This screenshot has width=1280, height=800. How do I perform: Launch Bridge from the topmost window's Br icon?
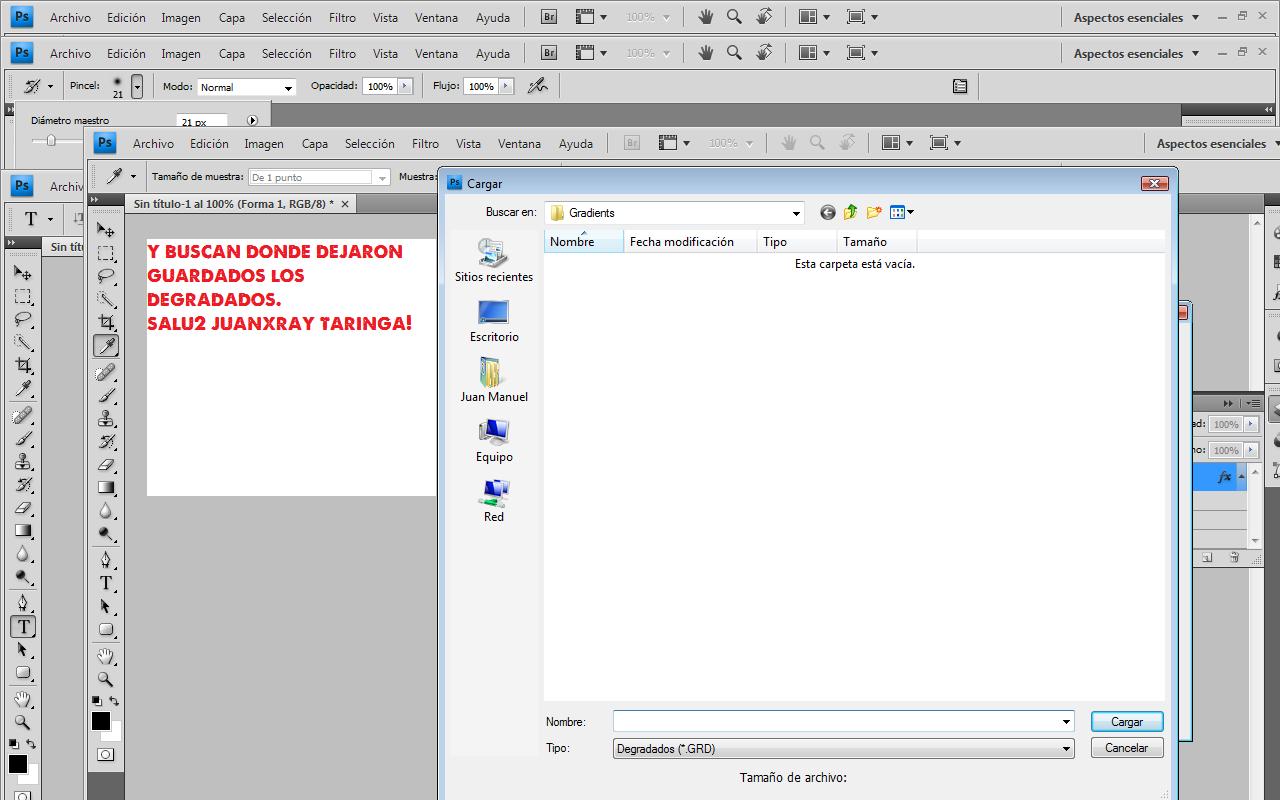click(x=549, y=17)
